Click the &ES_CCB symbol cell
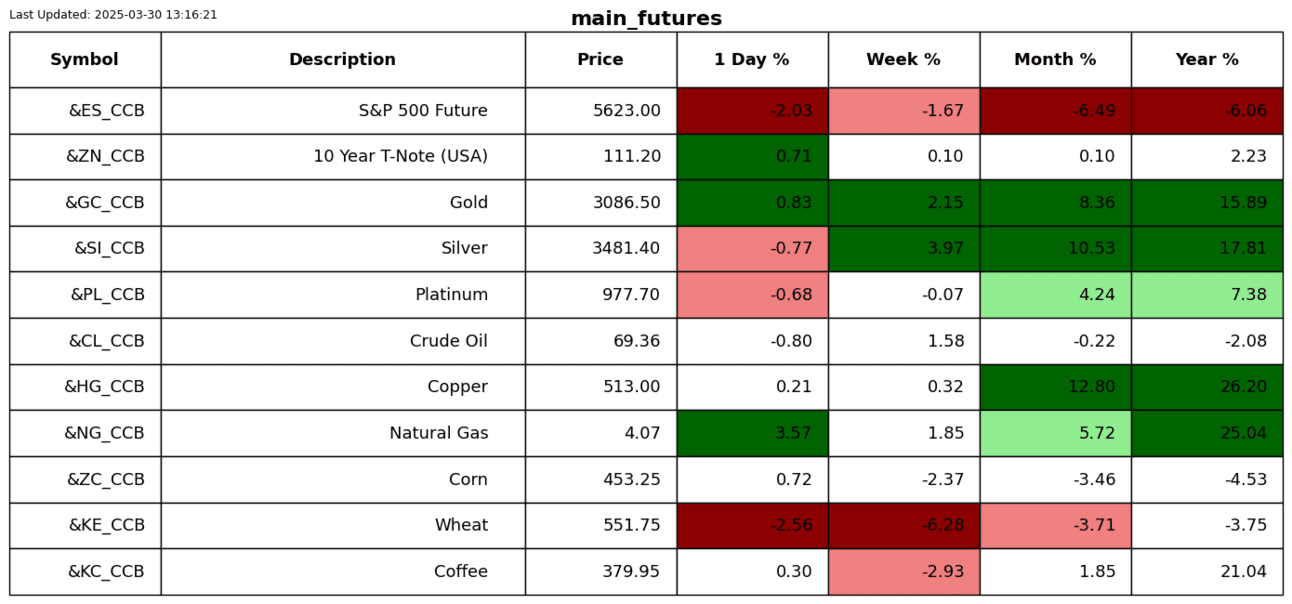 pyautogui.click(x=106, y=111)
